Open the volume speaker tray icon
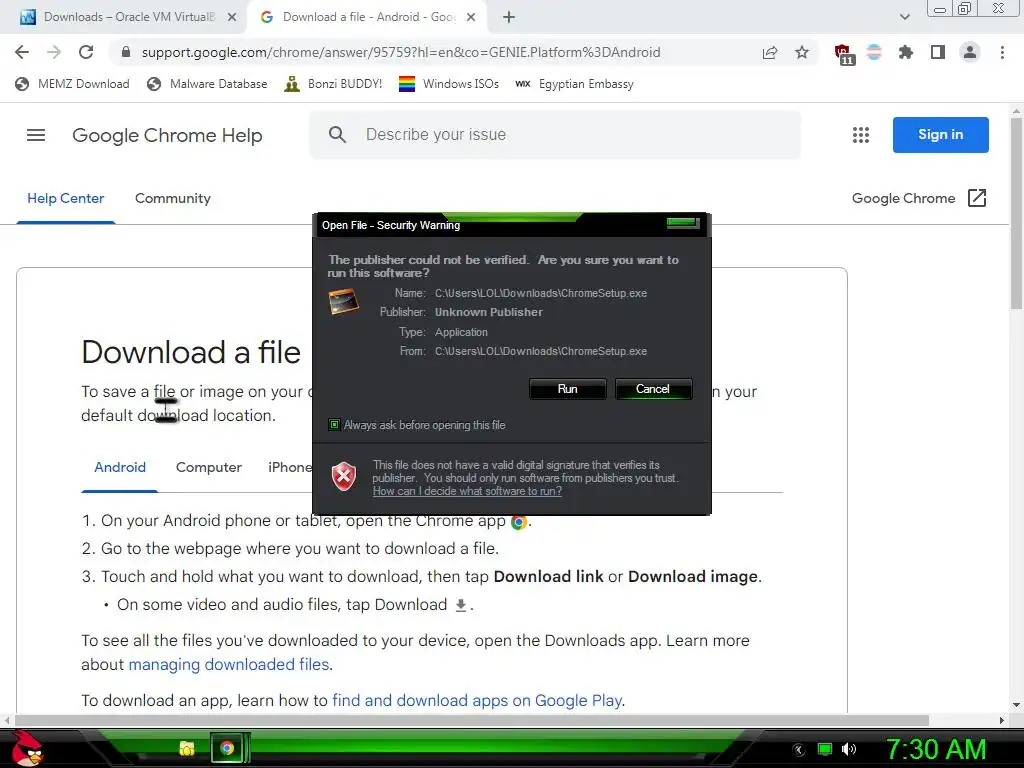Screen dimensions: 1024x768 (849, 749)
